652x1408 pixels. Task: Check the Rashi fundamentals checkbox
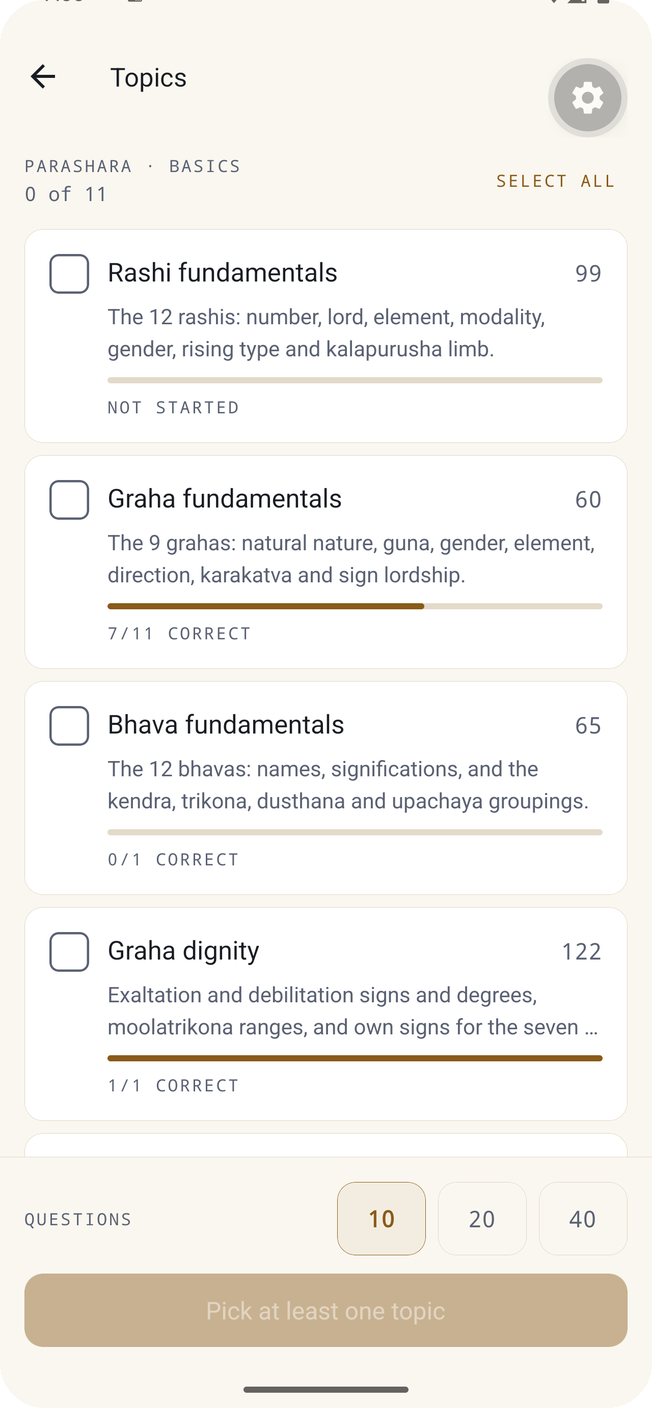click(x=69, y=274)
